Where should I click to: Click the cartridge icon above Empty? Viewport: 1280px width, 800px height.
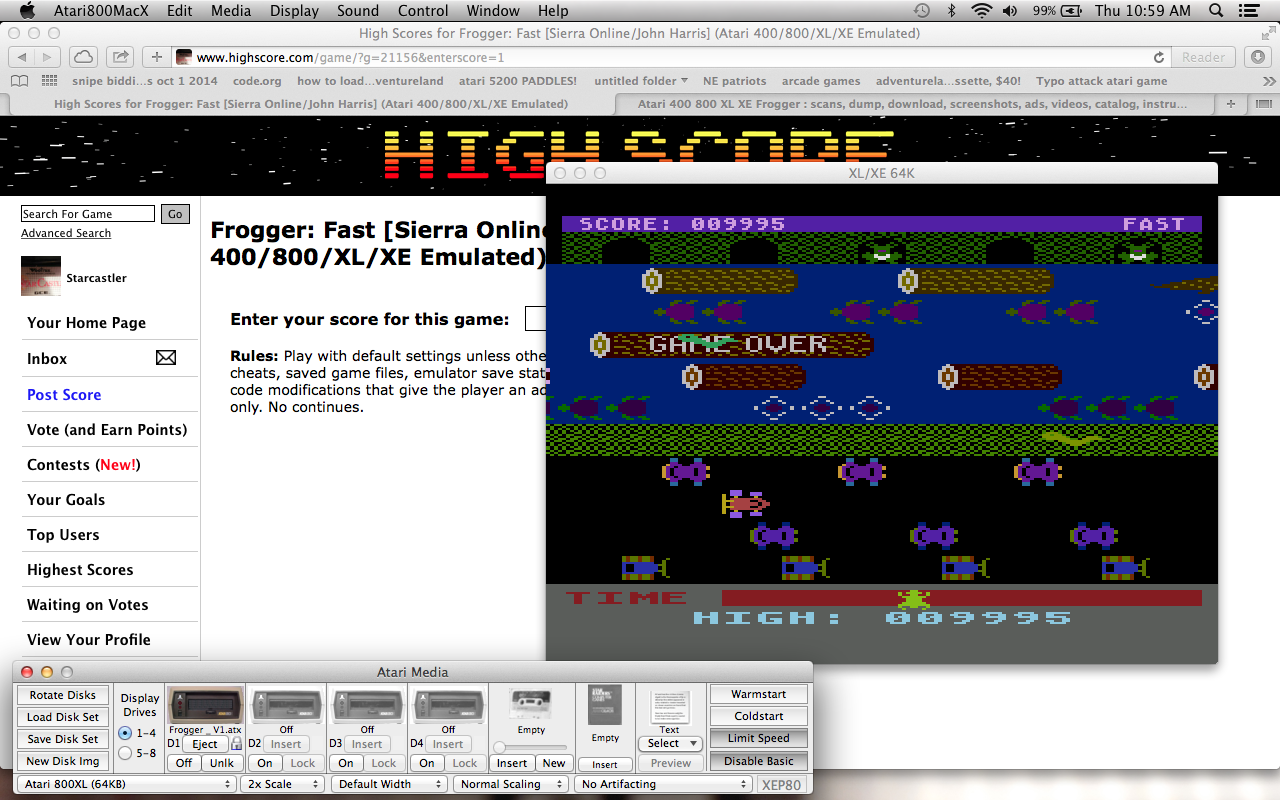pyautogui.click(x=605, y=705)
